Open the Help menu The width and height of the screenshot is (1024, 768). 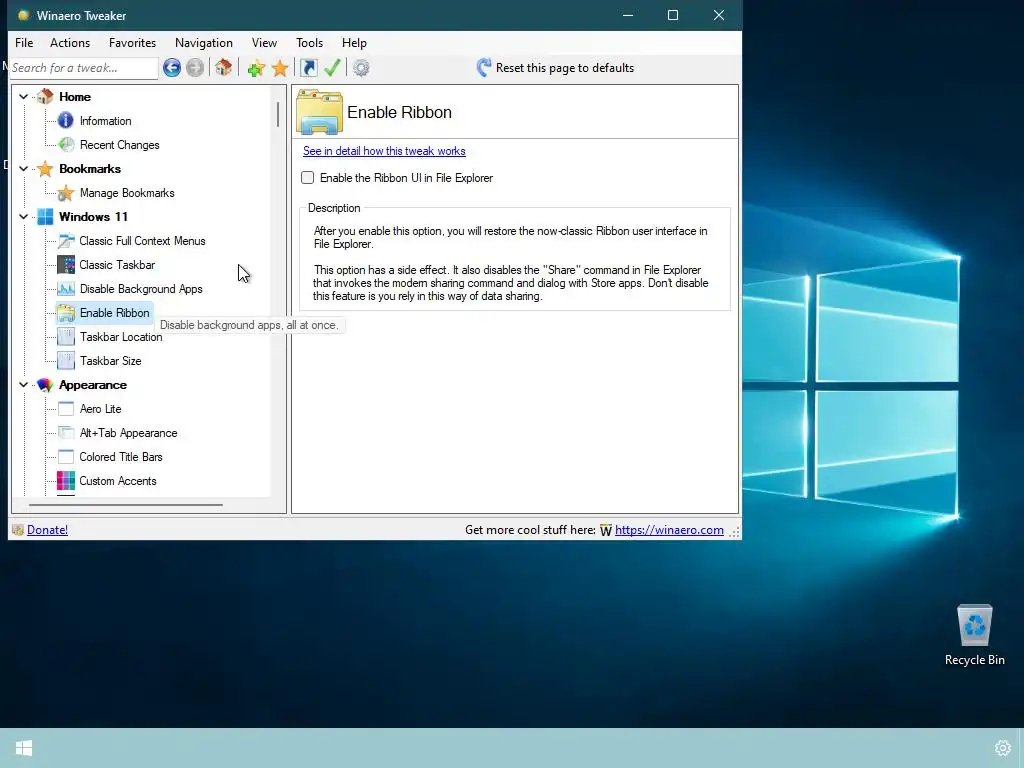click(x=354, y=42)
